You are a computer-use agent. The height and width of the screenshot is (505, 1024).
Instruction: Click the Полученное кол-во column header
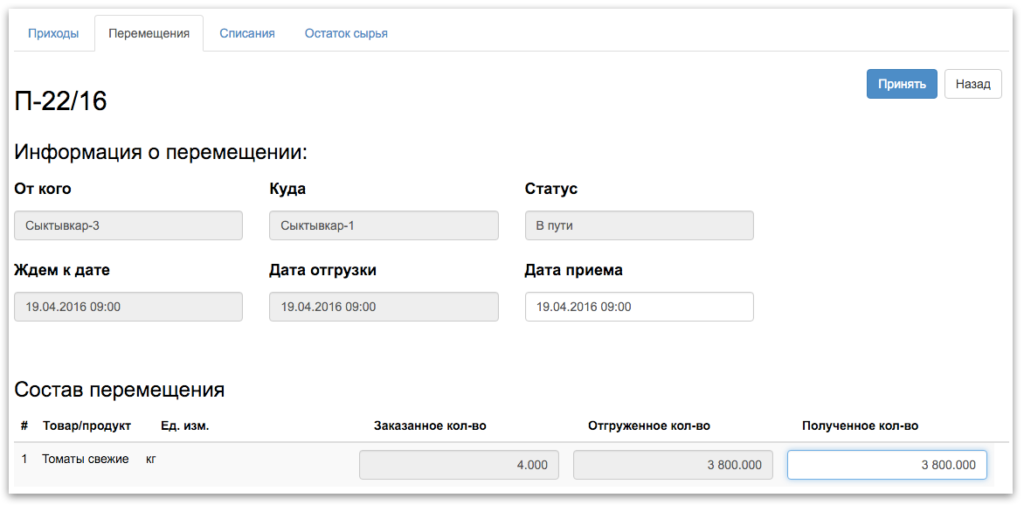[x=860, y=426]
